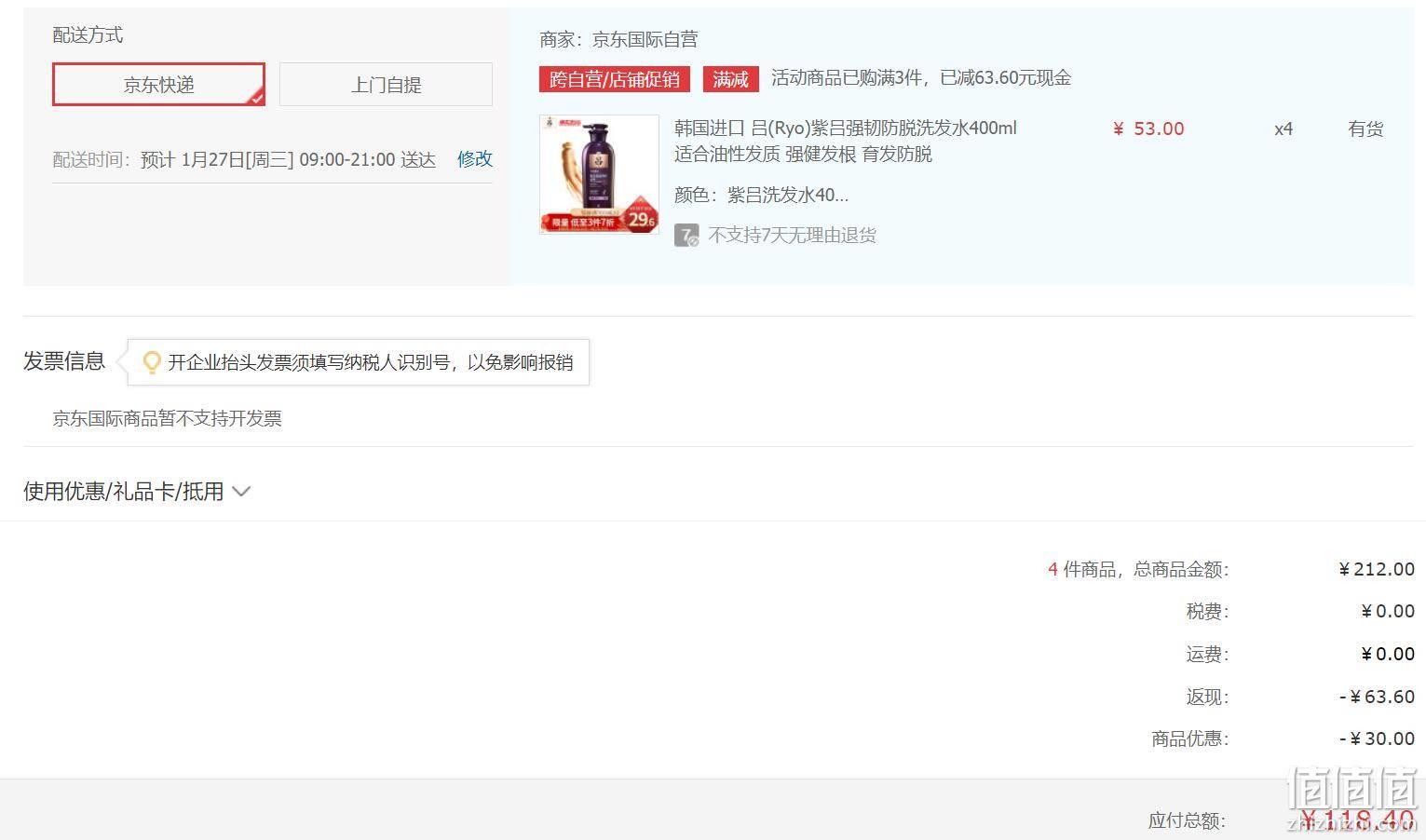Click the 有货 stock status
The image size is (1426, 840).
coord(1365,129)
